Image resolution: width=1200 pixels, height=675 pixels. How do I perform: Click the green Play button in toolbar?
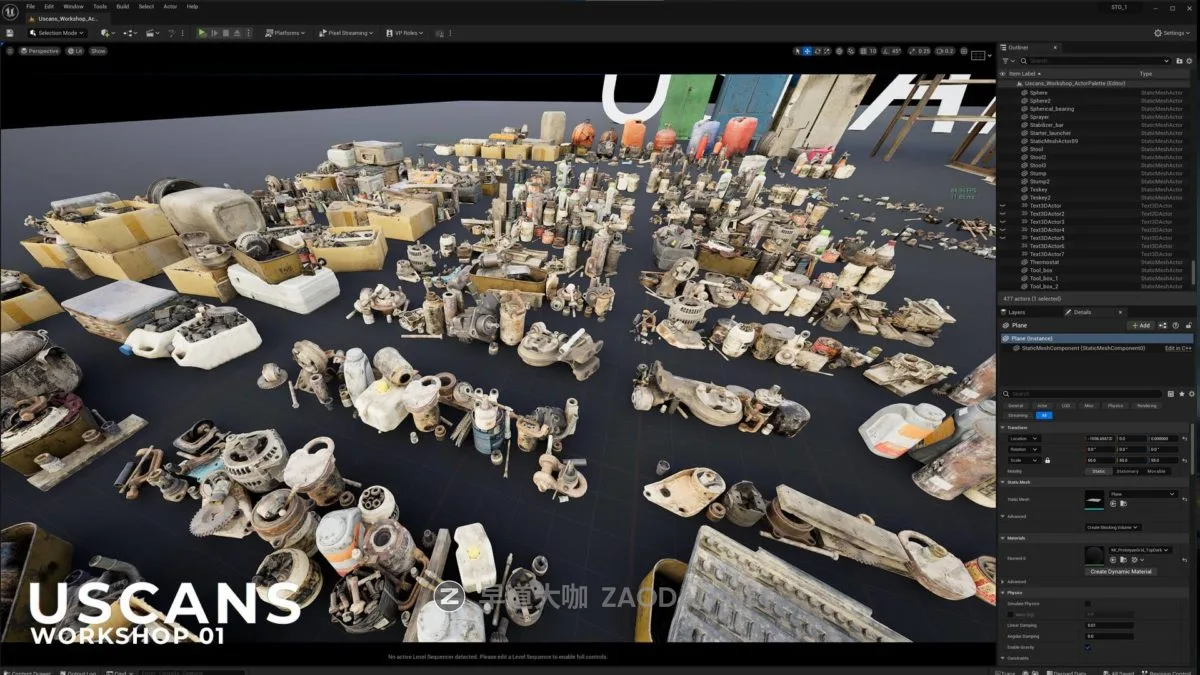[202, 33]
